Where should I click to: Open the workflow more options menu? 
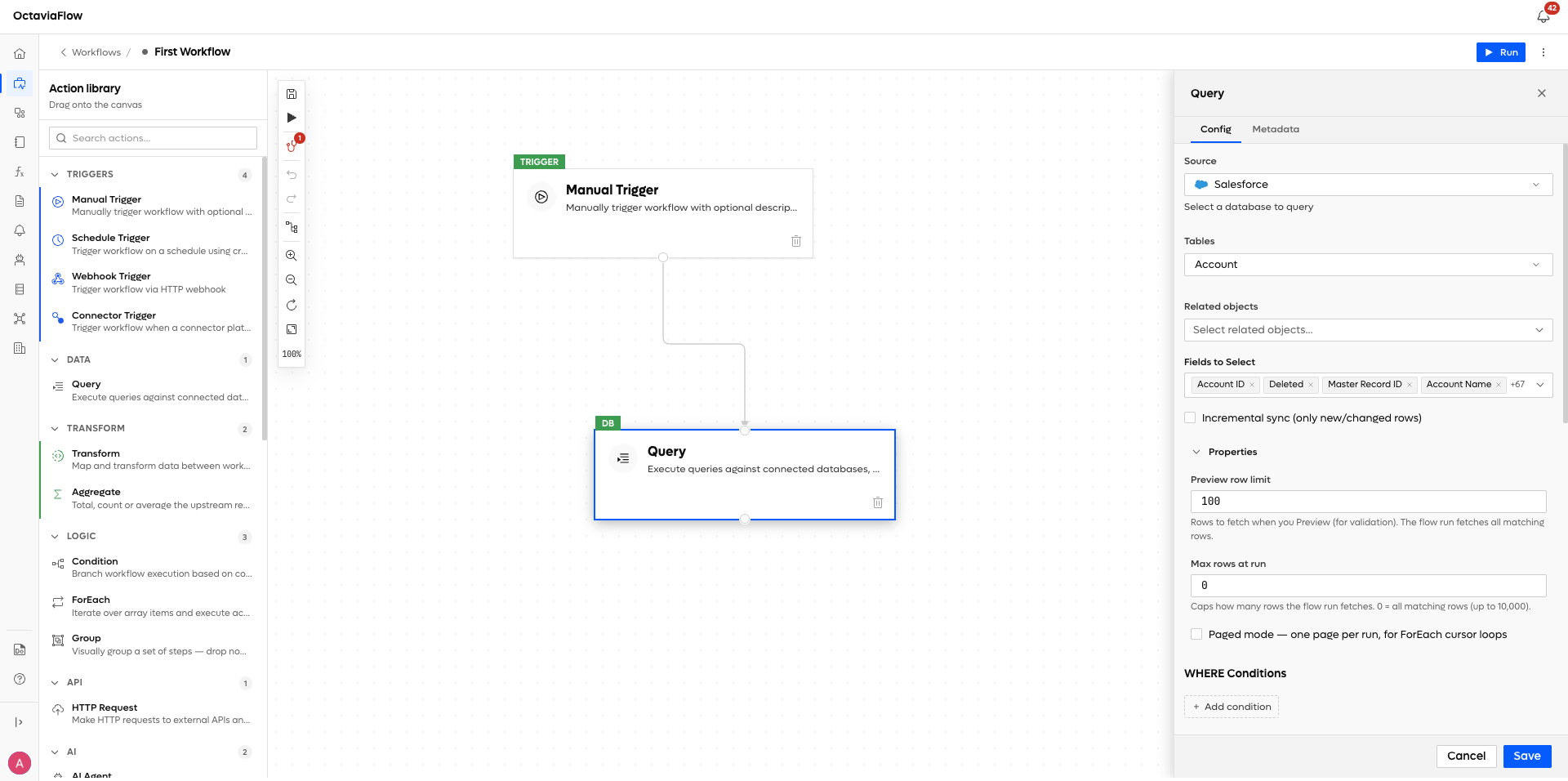pos(1543,52)
